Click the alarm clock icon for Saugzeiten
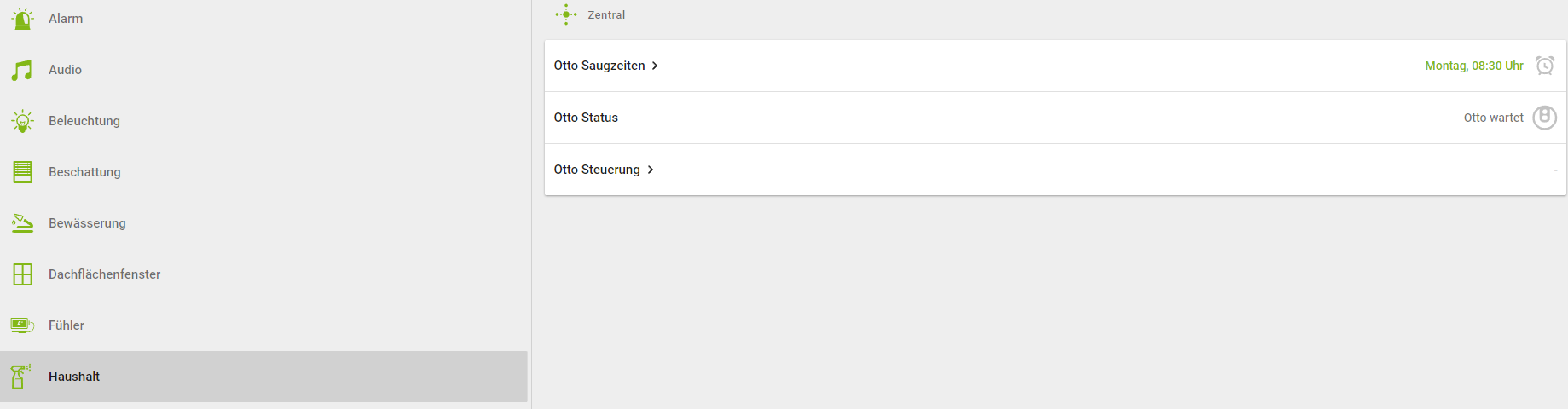This screenshot has height=409, width=1568. coord(1544,66)
